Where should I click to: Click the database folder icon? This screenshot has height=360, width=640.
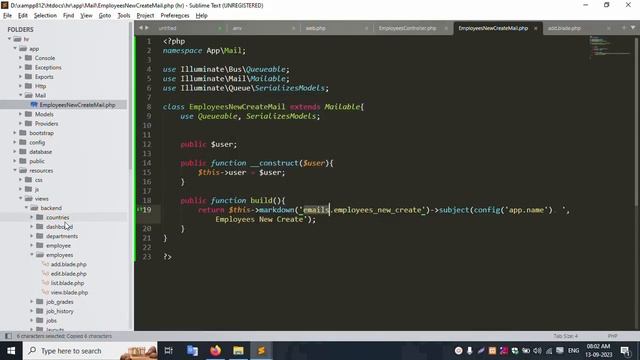coord(23,152)
